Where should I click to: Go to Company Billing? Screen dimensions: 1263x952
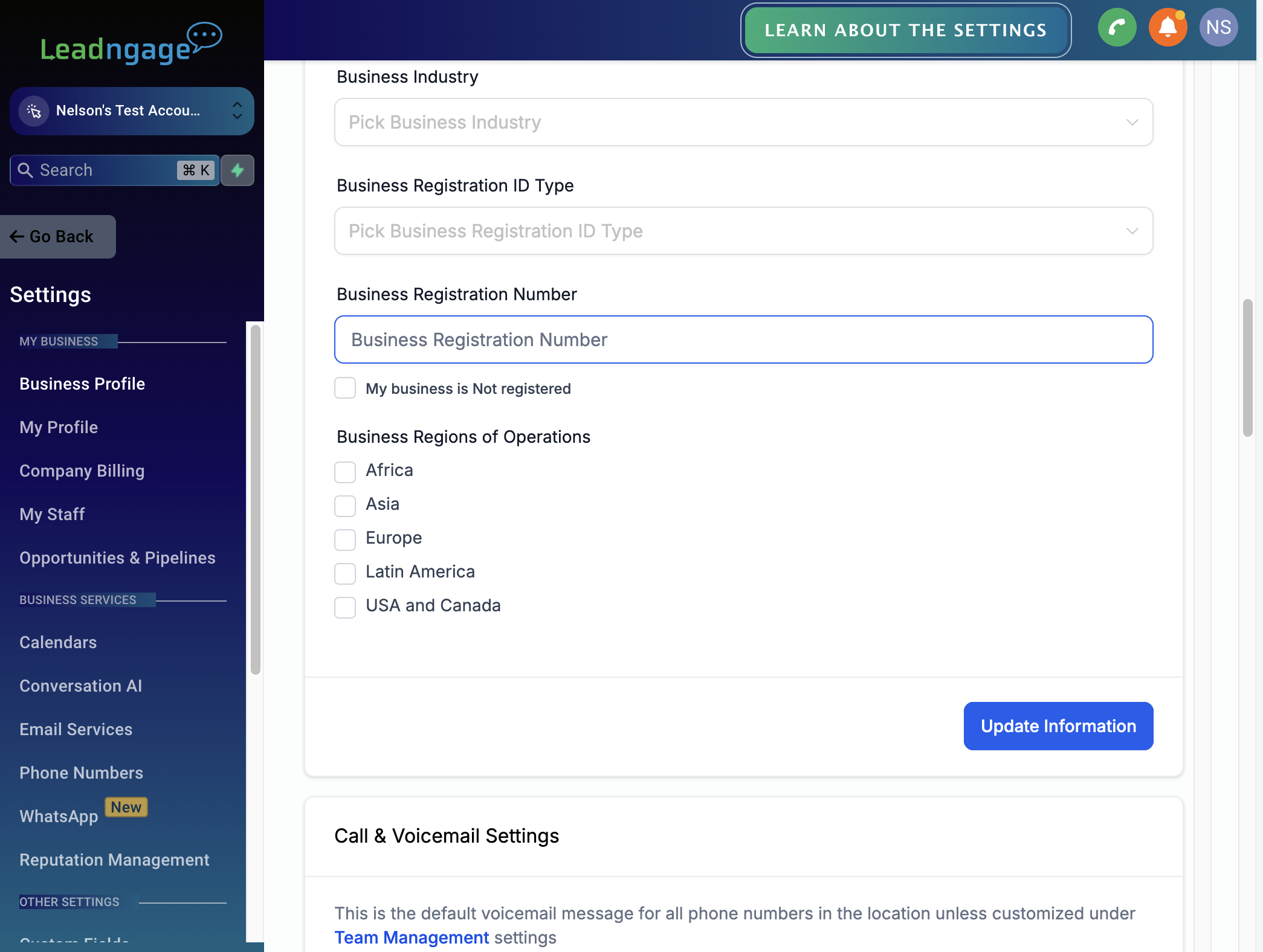click(82, 471)
